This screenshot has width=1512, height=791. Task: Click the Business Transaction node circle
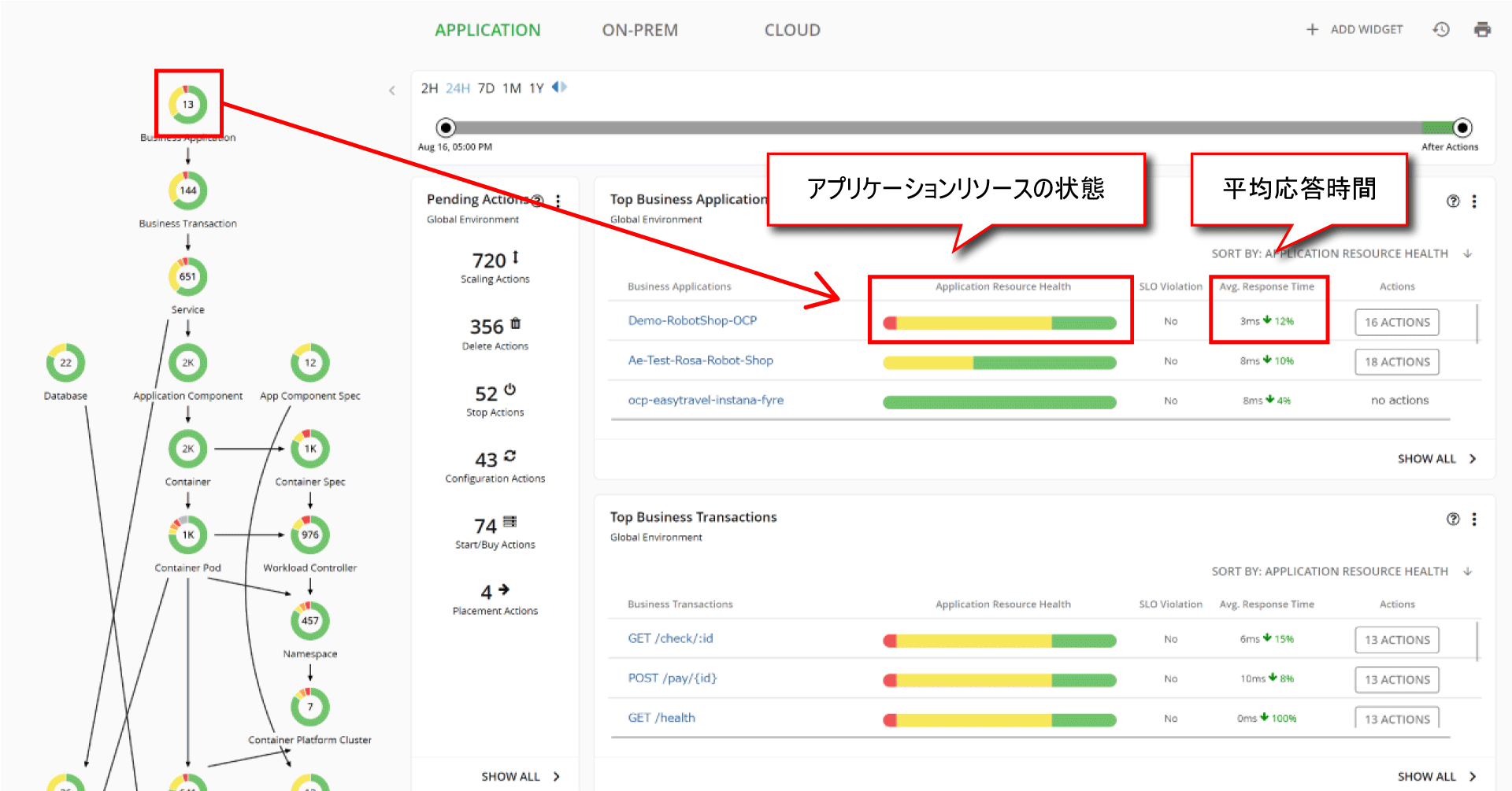pyautogui.click(x=187, y=190)
